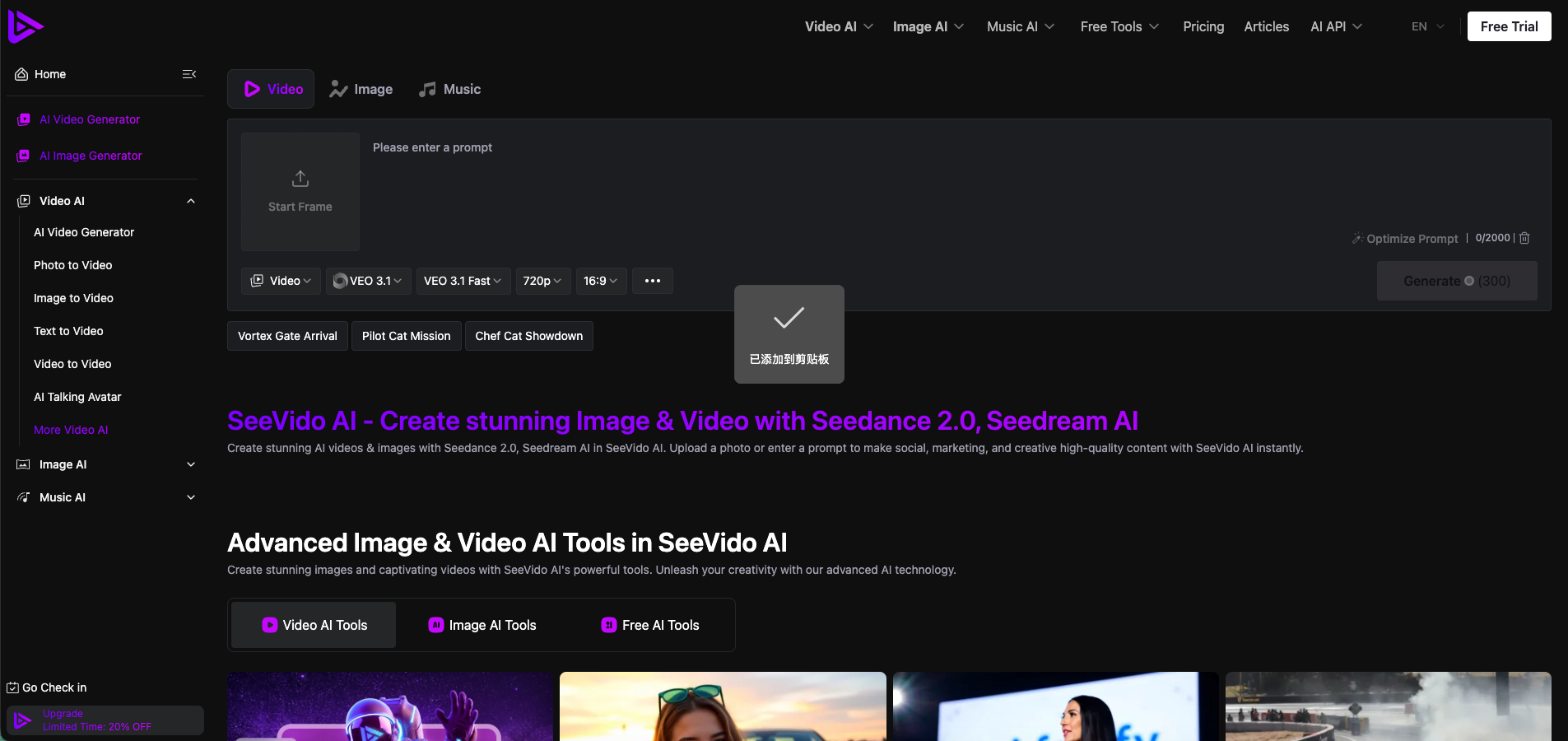Open the AI API top menu dropdown
Image resolution: width=1568 pixels, height=741 pixels.
click(x=1336, y=26)
